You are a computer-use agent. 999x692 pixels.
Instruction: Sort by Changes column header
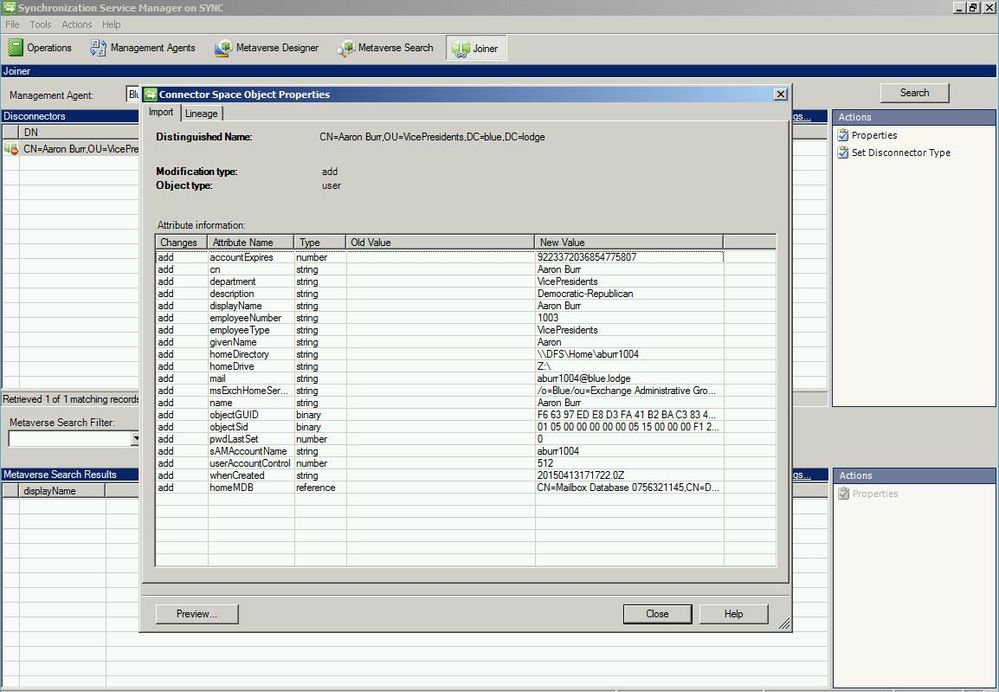pyautogui.click(x=182, y=242)
